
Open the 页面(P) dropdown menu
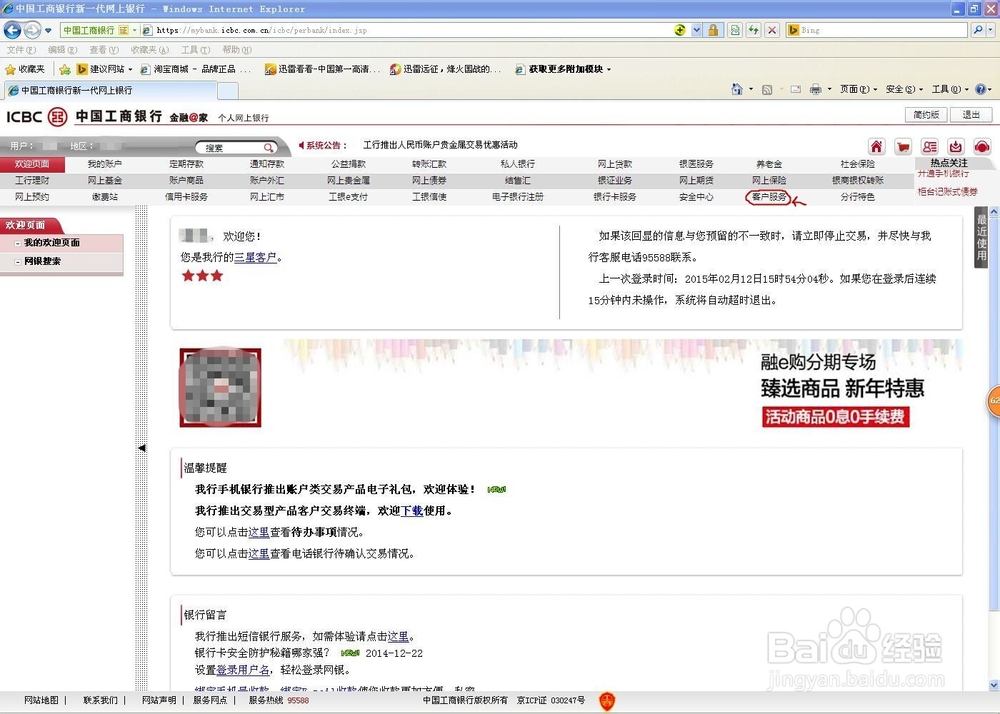point(858,89)
